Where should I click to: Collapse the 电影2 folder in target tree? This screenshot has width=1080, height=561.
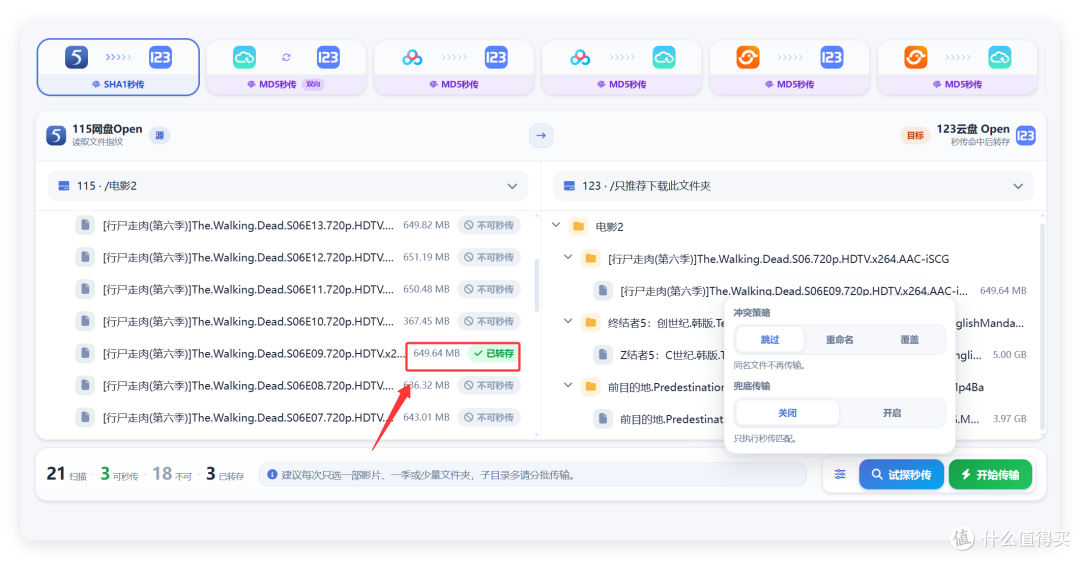[557, 225]
